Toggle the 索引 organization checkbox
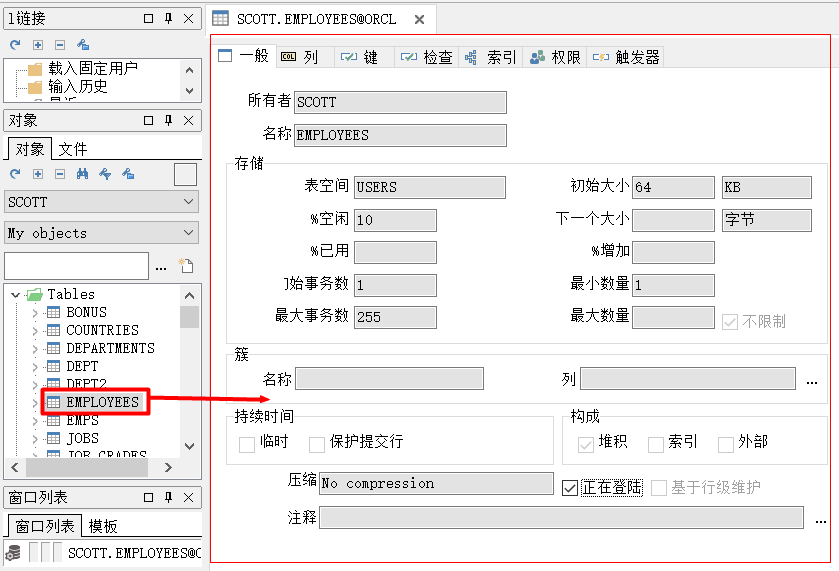839x571 pixels. point(656,444)
